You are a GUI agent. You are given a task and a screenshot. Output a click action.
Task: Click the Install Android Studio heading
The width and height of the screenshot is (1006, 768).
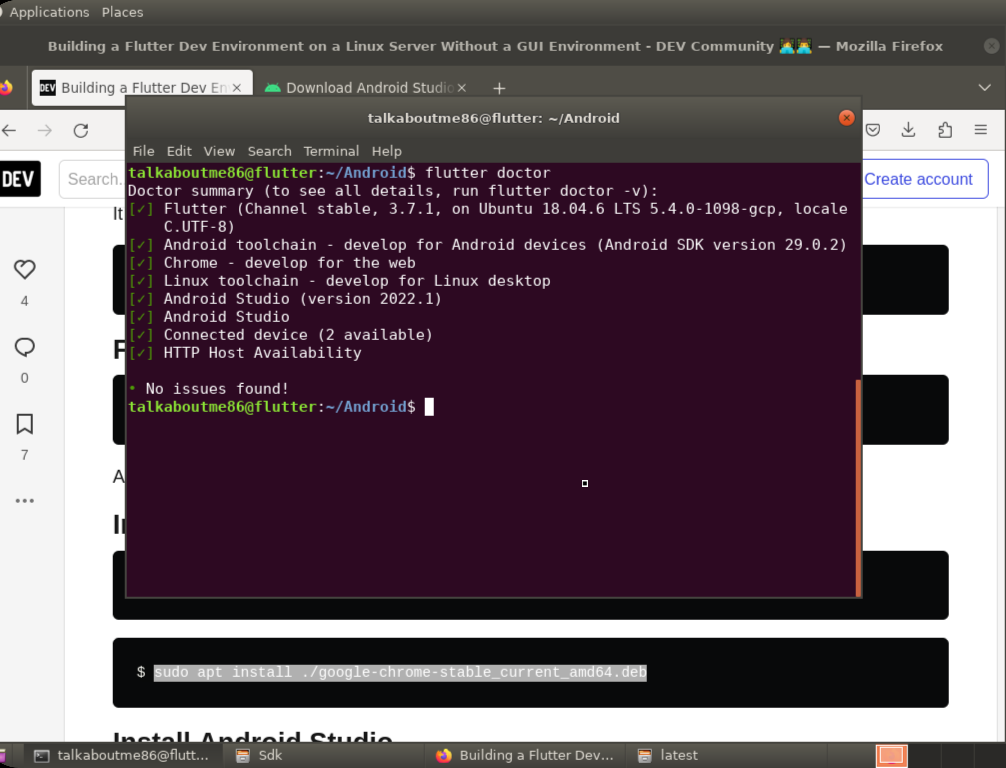coord(252,737)
